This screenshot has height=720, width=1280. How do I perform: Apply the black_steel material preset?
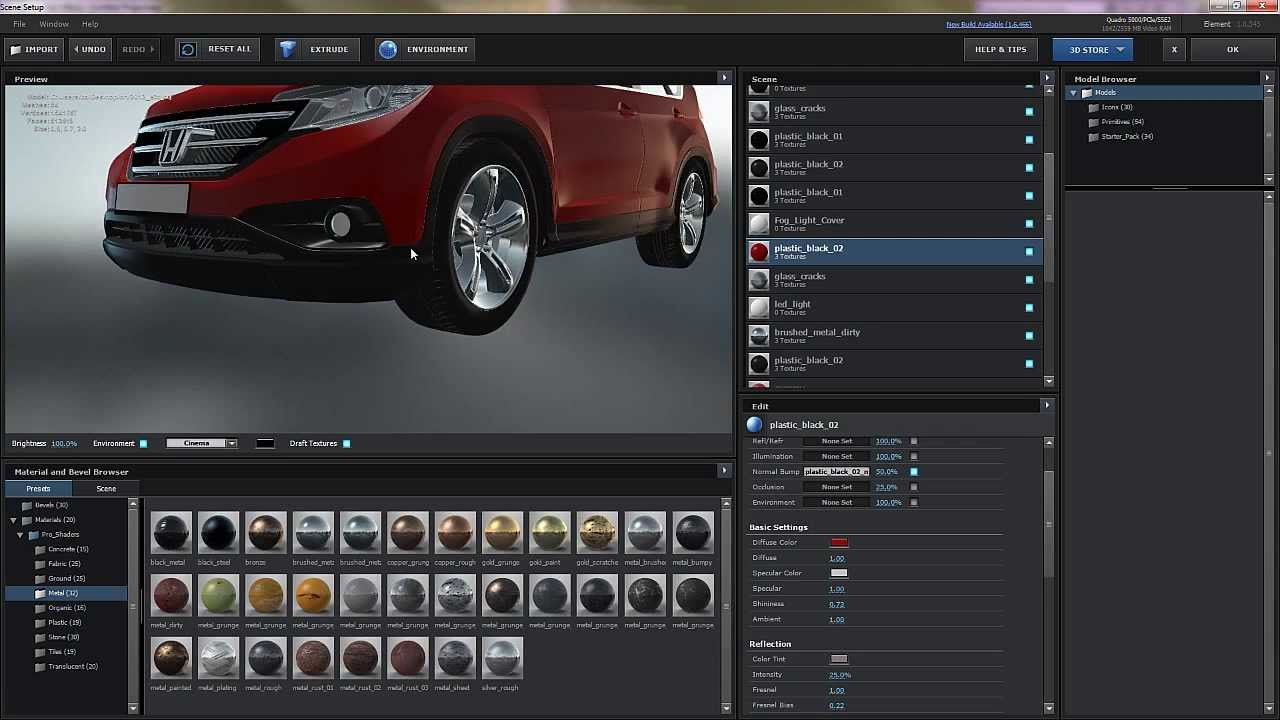[x=218, y=533]
